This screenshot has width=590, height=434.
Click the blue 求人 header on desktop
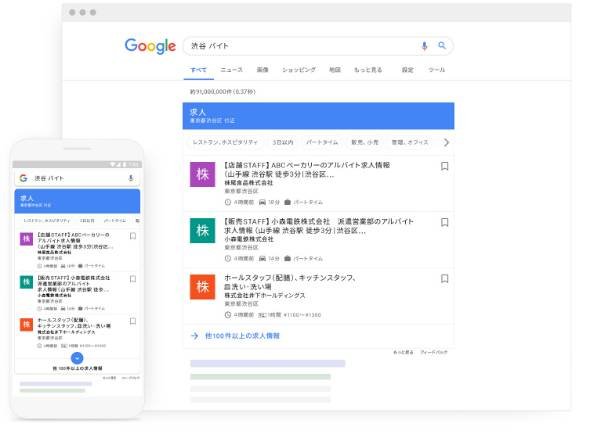pos(318,116)
